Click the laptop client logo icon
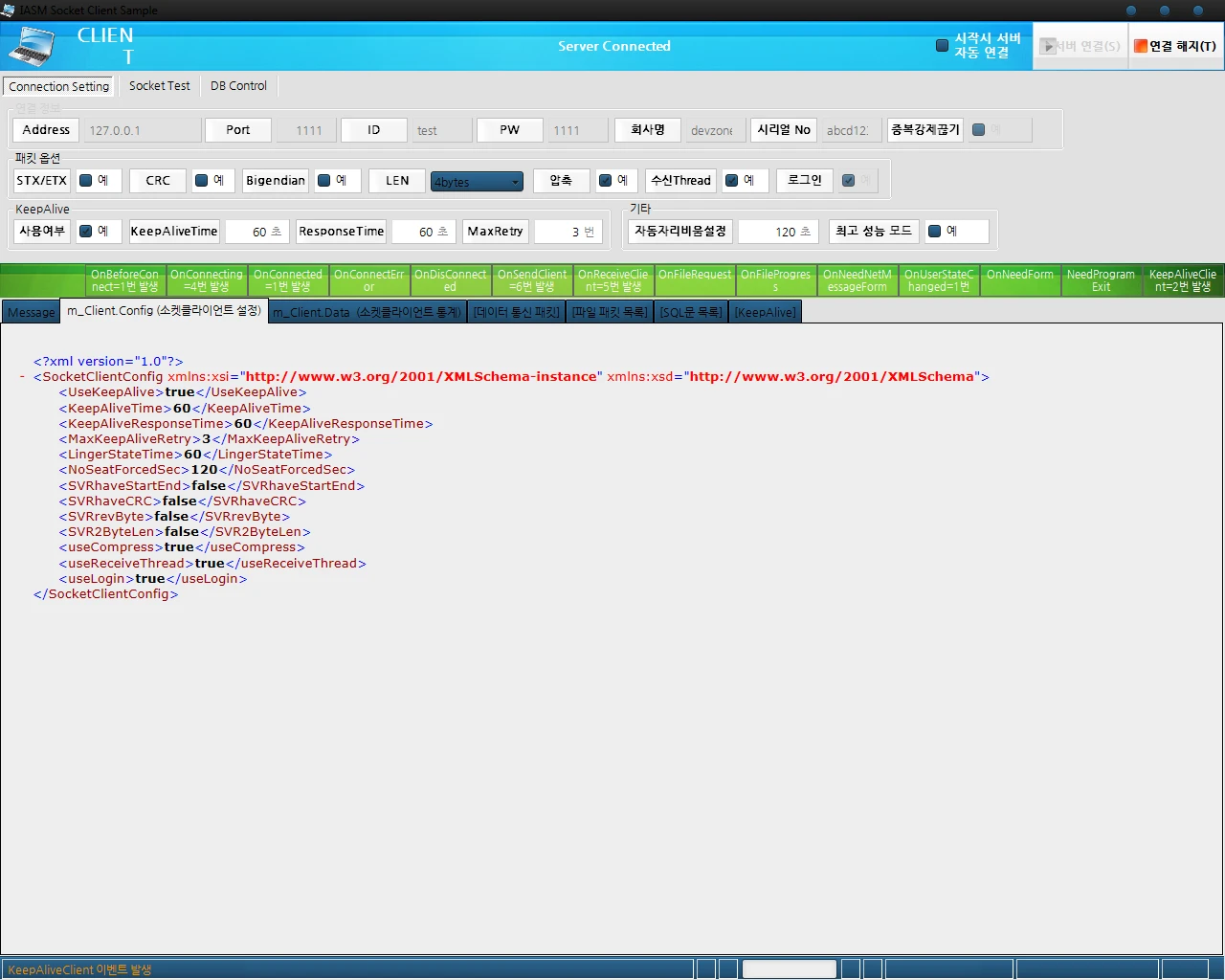Viewport: 1225px width, 980px height. [33, 46]
